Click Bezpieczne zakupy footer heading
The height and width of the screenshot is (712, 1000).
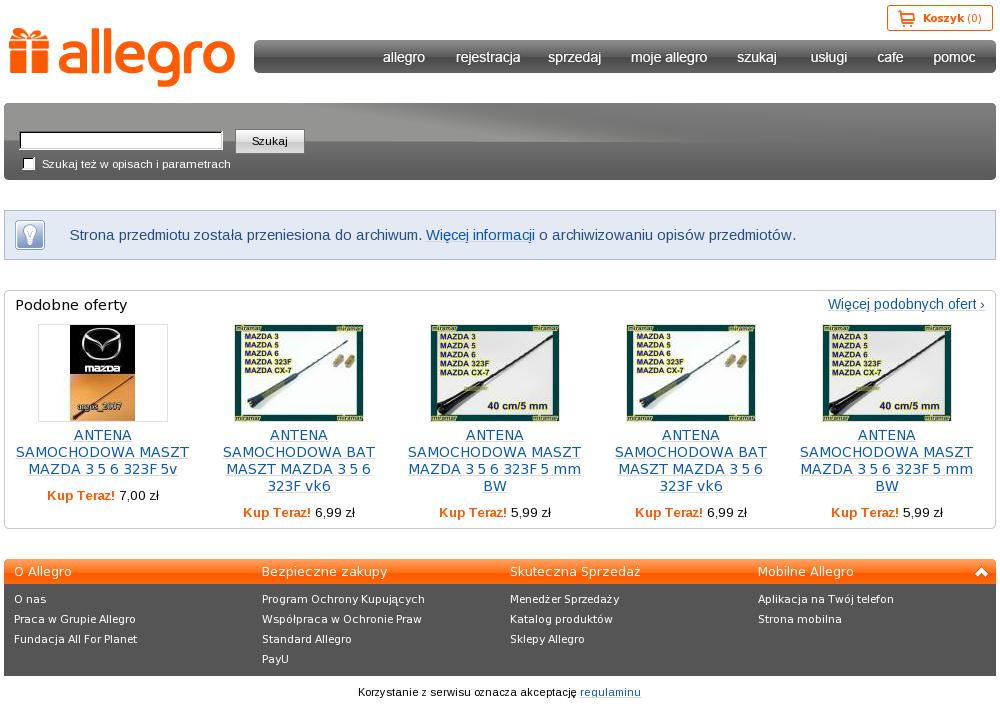[325, 572]
